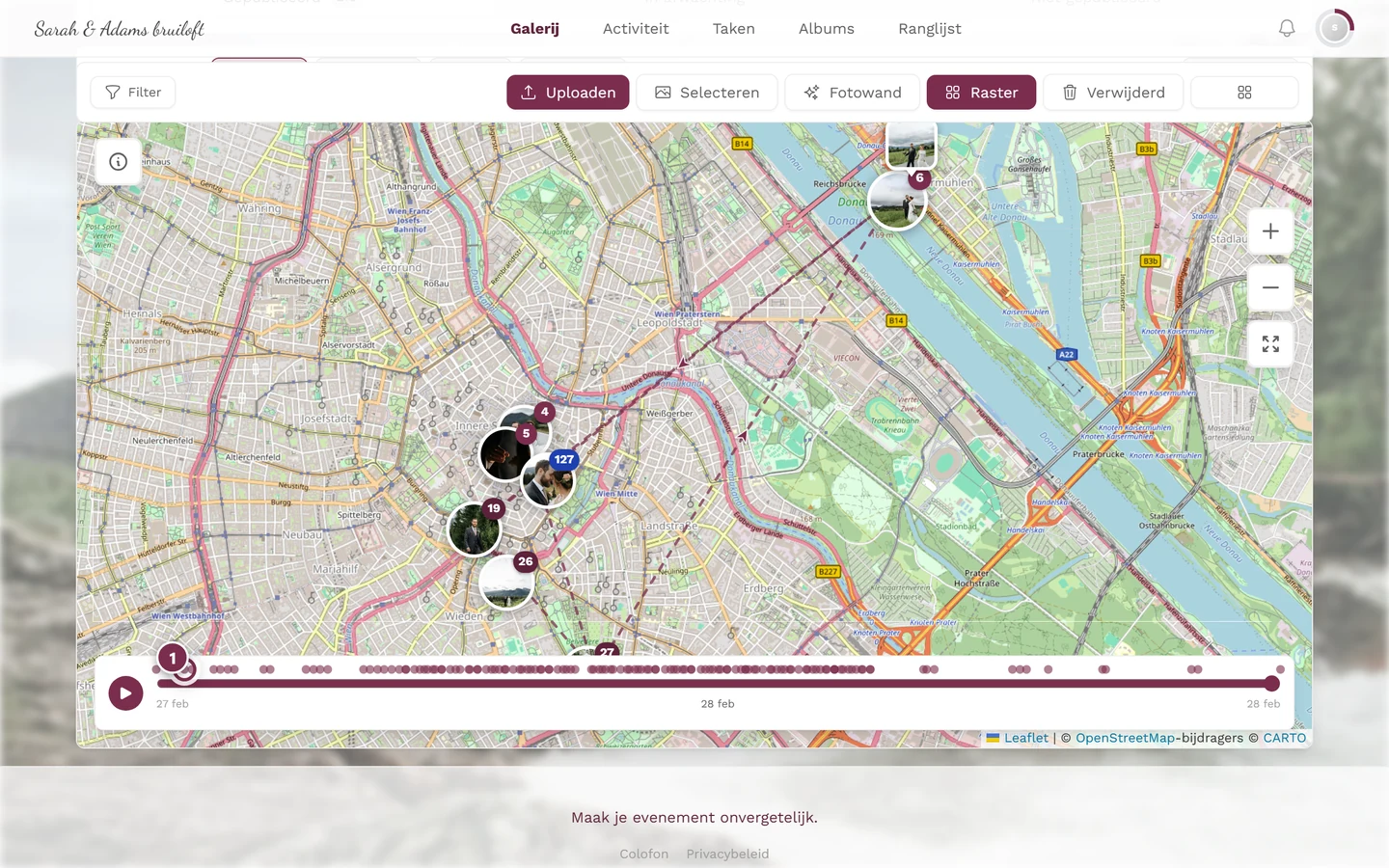Open the user profile avatar
This screenshot has height=868, width=1389.
point(1334,29)
